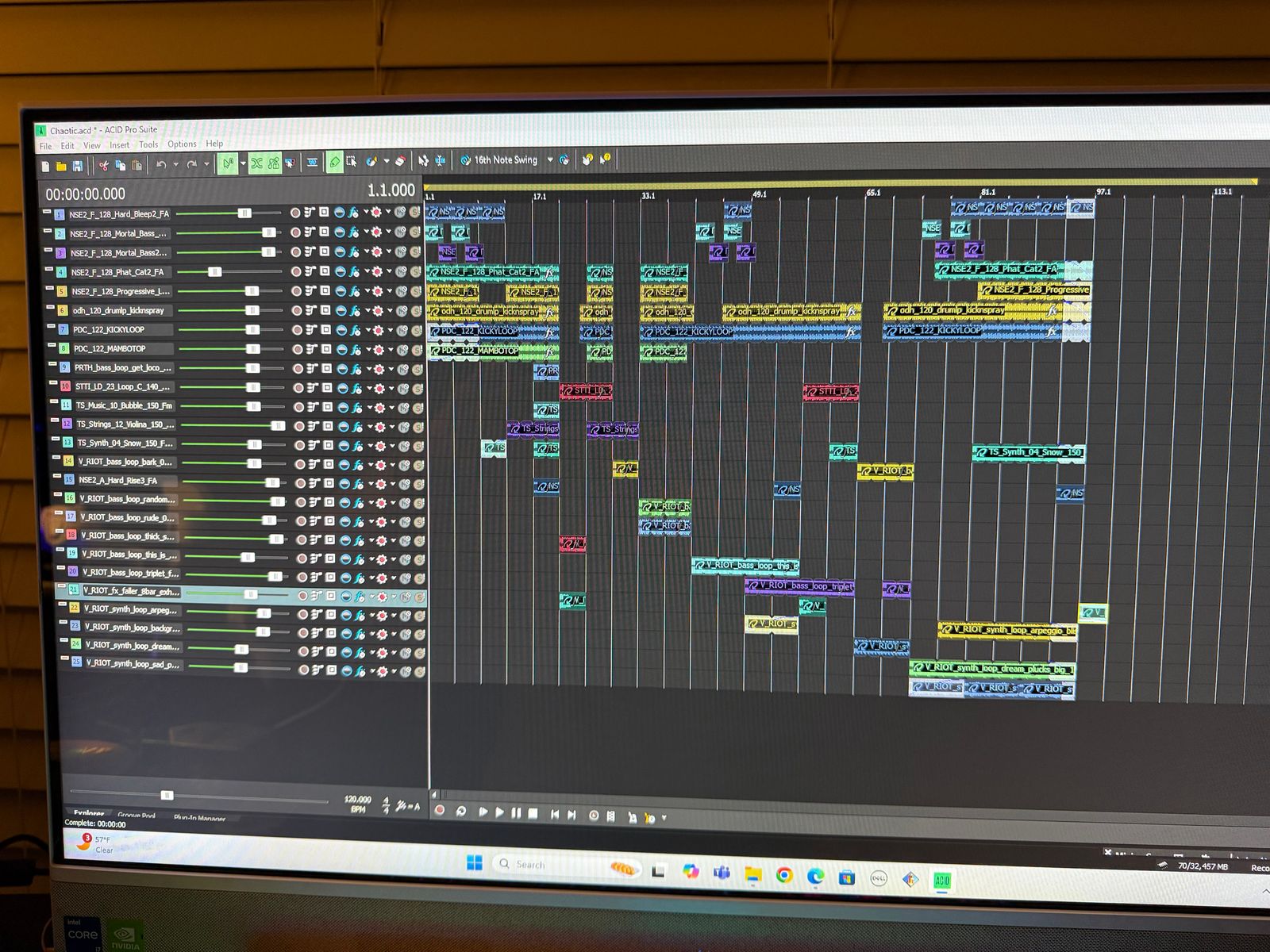Open the Insert menu

[119, 145]
